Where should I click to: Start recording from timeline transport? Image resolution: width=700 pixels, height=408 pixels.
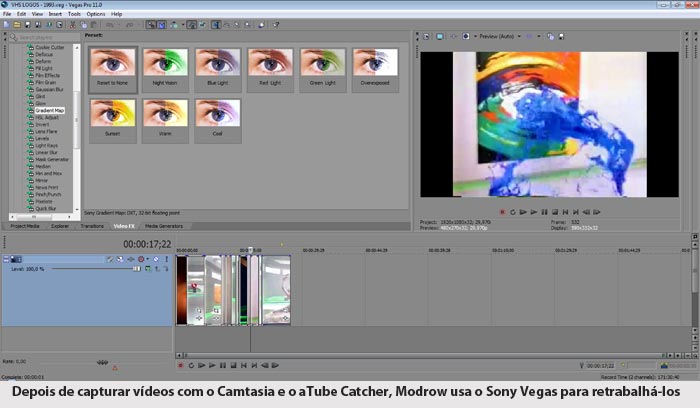point(180,365)
